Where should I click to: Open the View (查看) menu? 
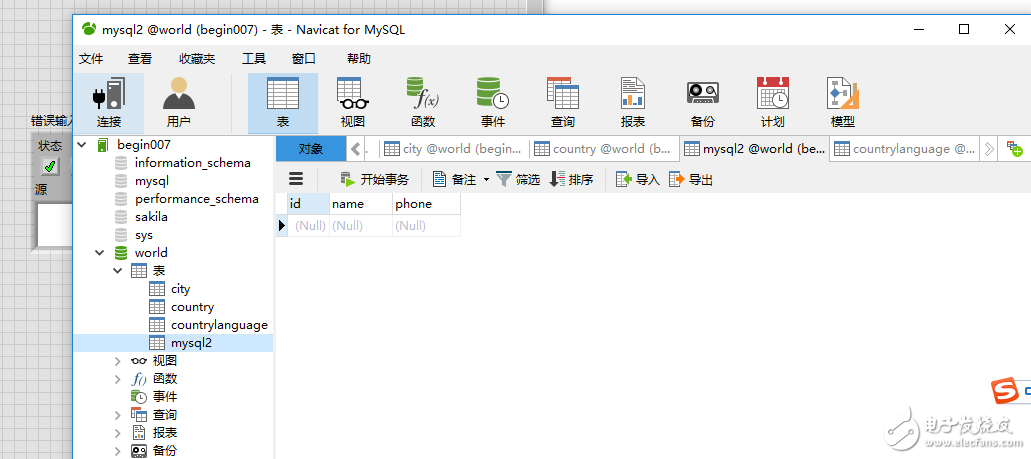point(139,59)
